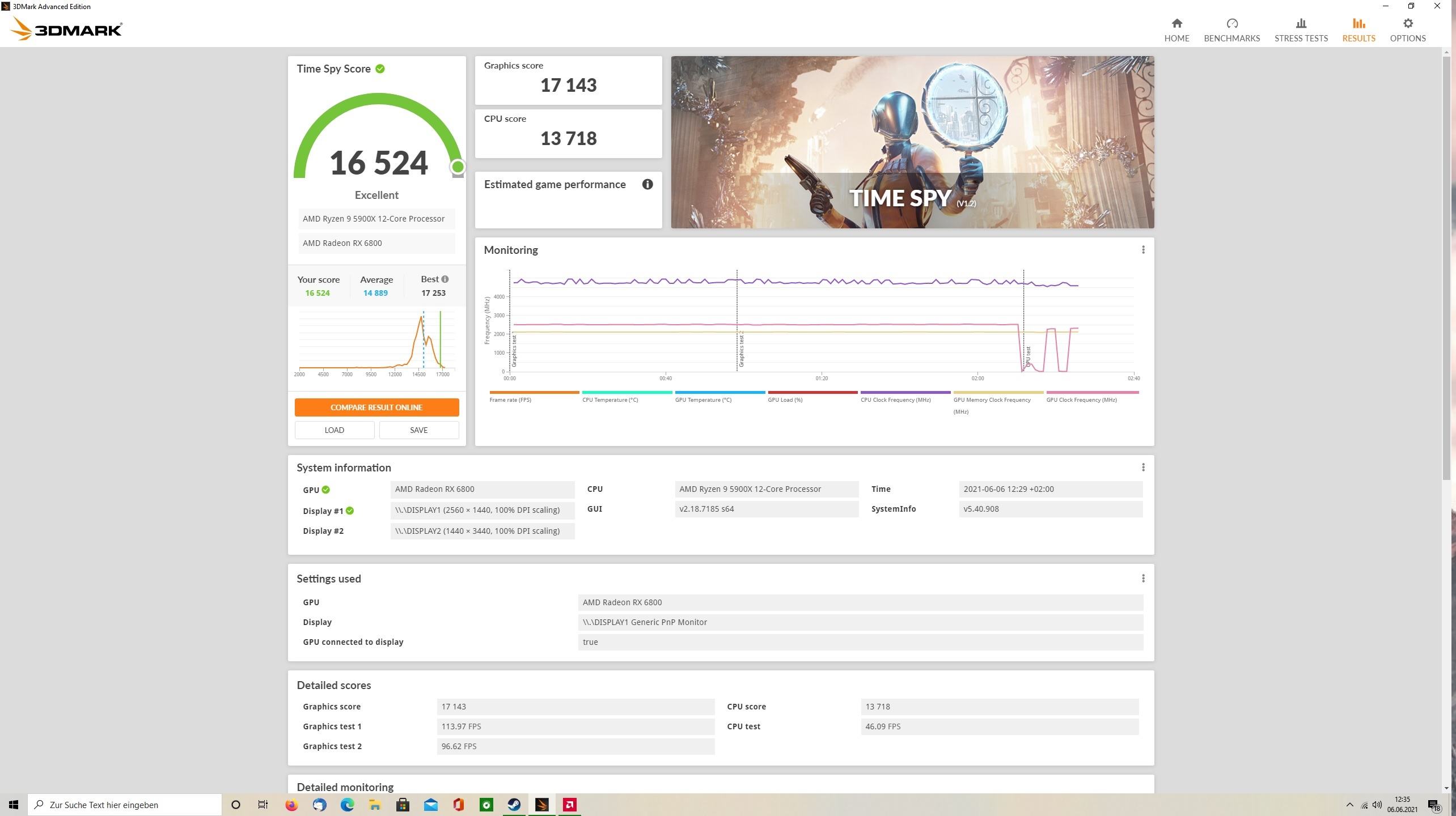This screenshot has height=816, width=1456.
Task: Click the Display #1 validation checkmark
Action: click(350, 511)
